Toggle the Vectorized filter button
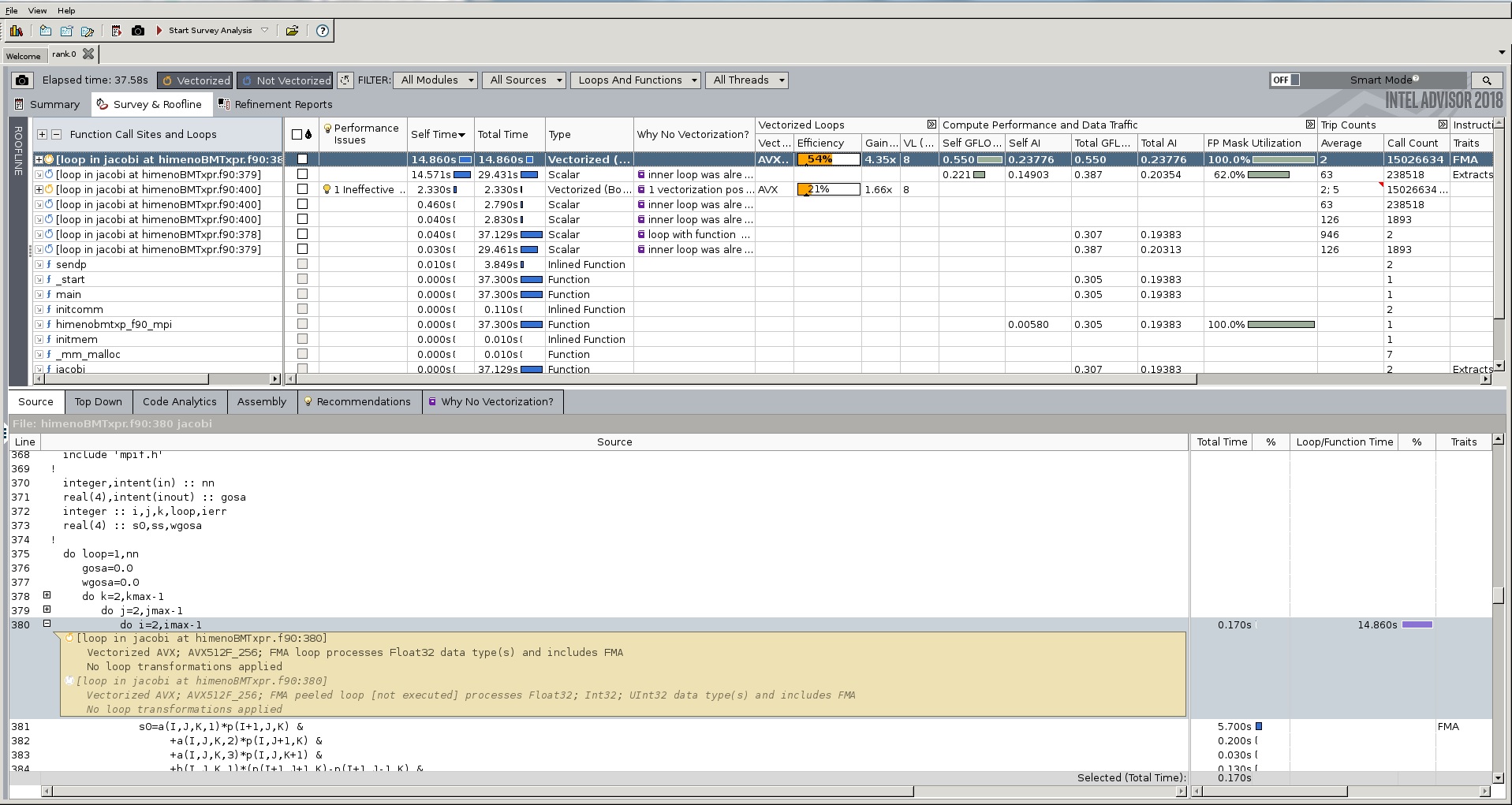This screenshot has width=1512, height=805. click(x=195, y=80)
